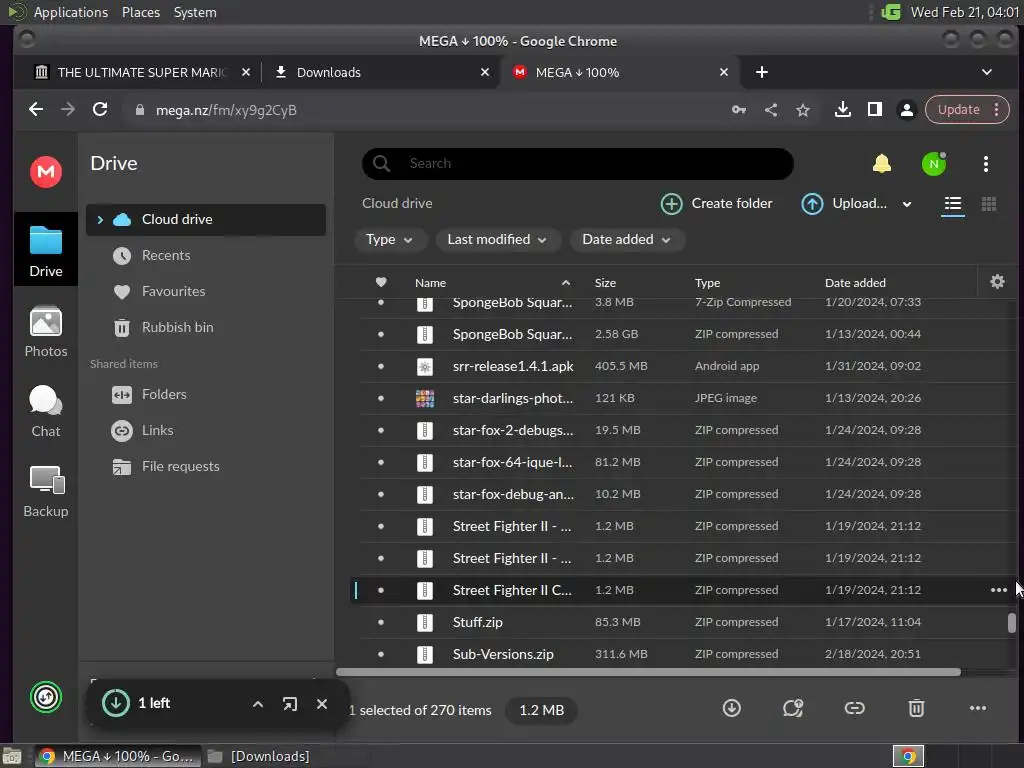
Task: Sort by the Size column header
Action: pyautogui.click(x=605, y=283)
